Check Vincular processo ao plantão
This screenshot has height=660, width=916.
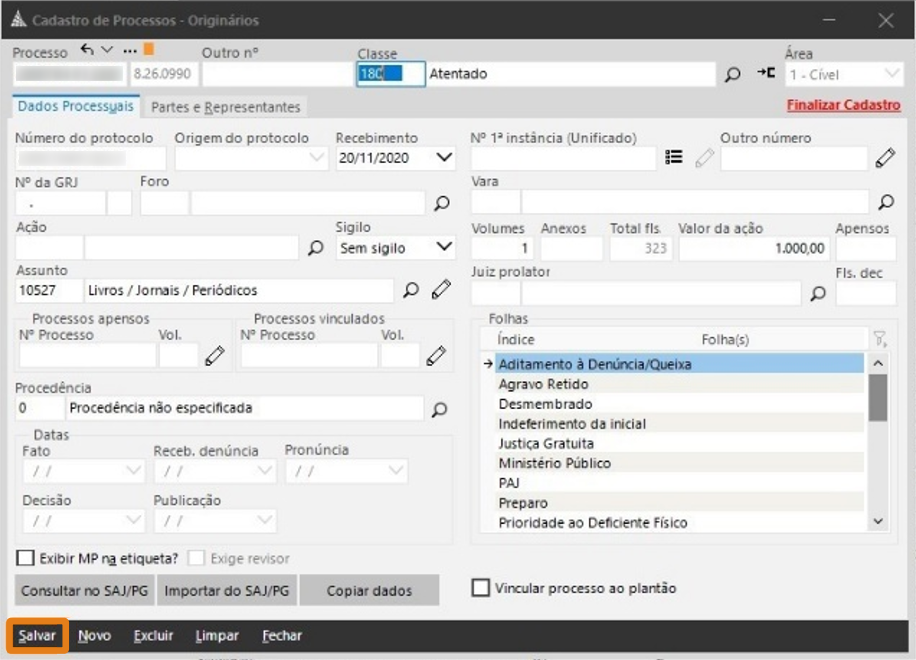click(481, 588)
